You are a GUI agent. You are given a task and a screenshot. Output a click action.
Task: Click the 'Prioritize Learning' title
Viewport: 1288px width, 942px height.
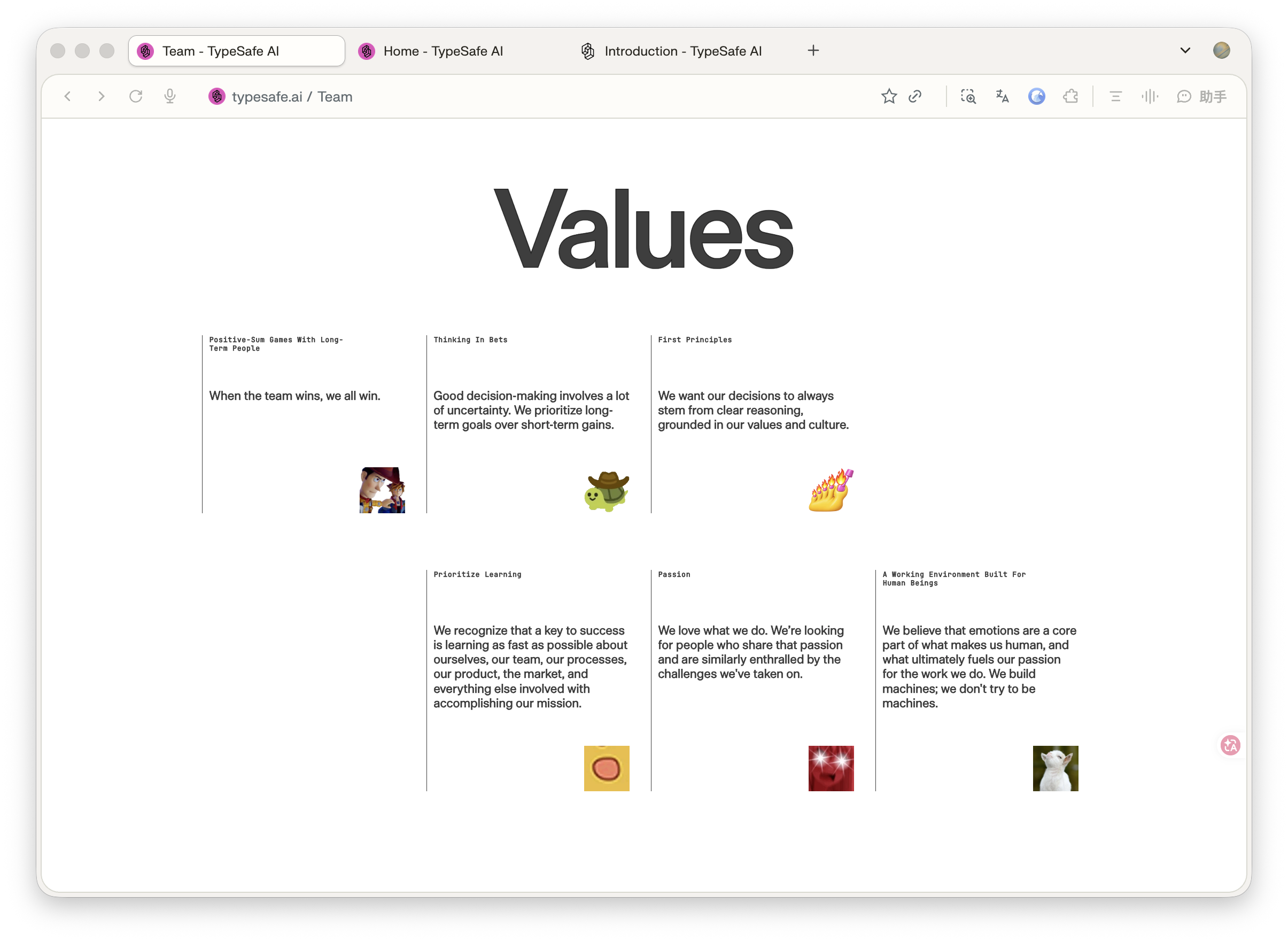click(x=477, y=574)
